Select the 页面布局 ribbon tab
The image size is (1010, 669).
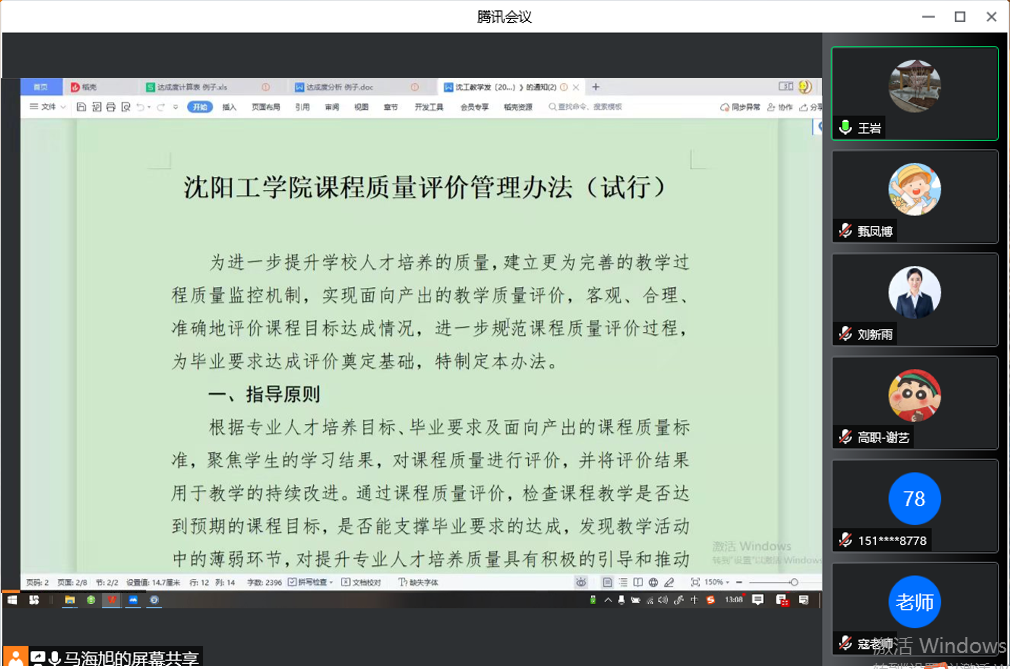pyautogui.click(x=265, y=107)
